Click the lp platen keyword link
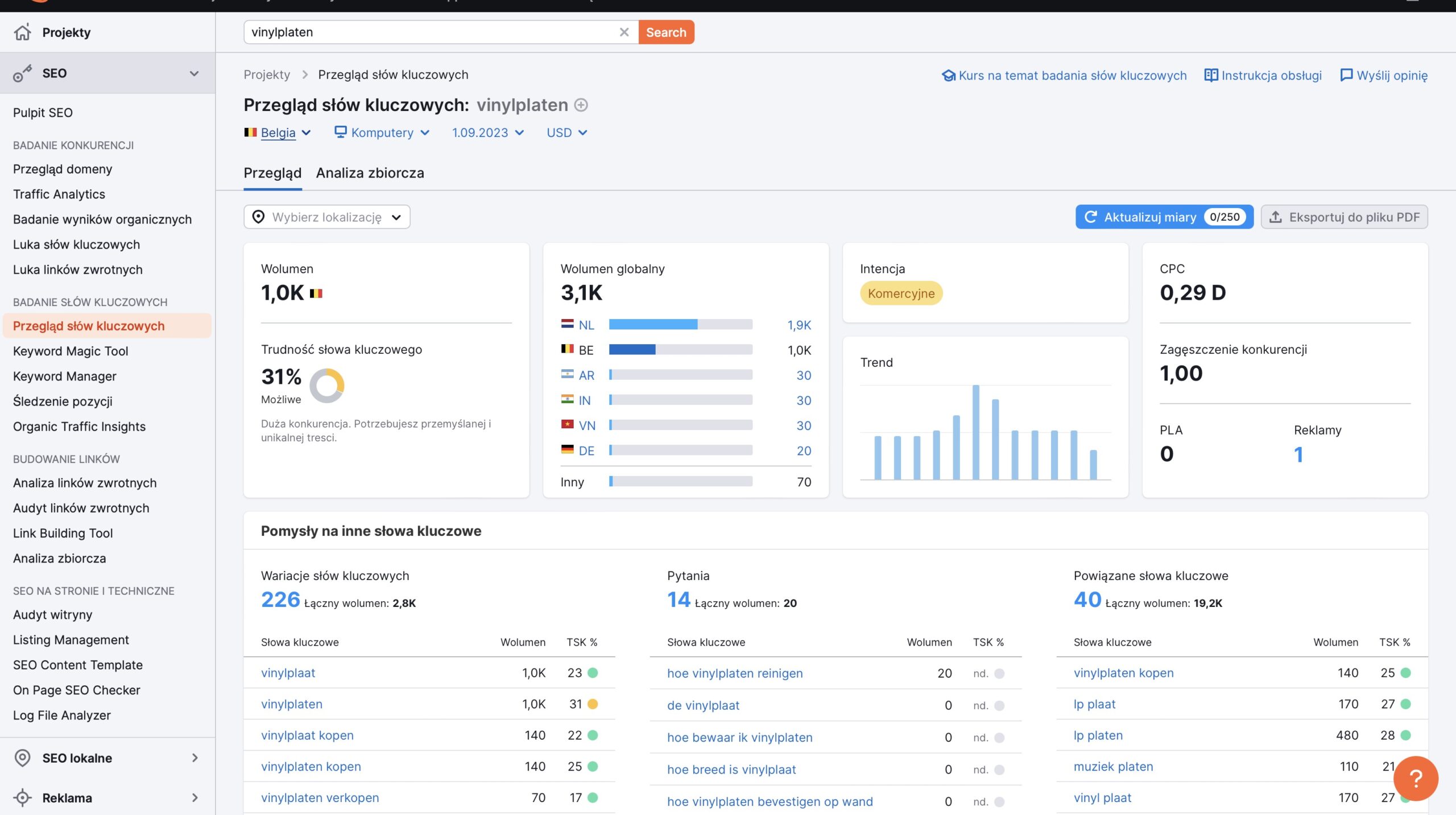This screenshot has width=1456, height=815. tap(1098, 735)
